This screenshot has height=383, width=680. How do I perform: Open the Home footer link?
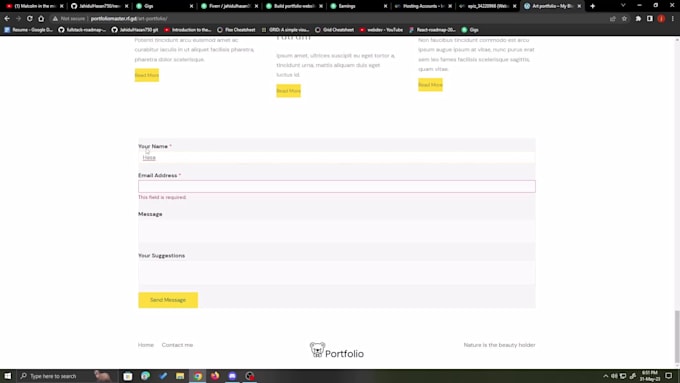click(x=146, y=345)
